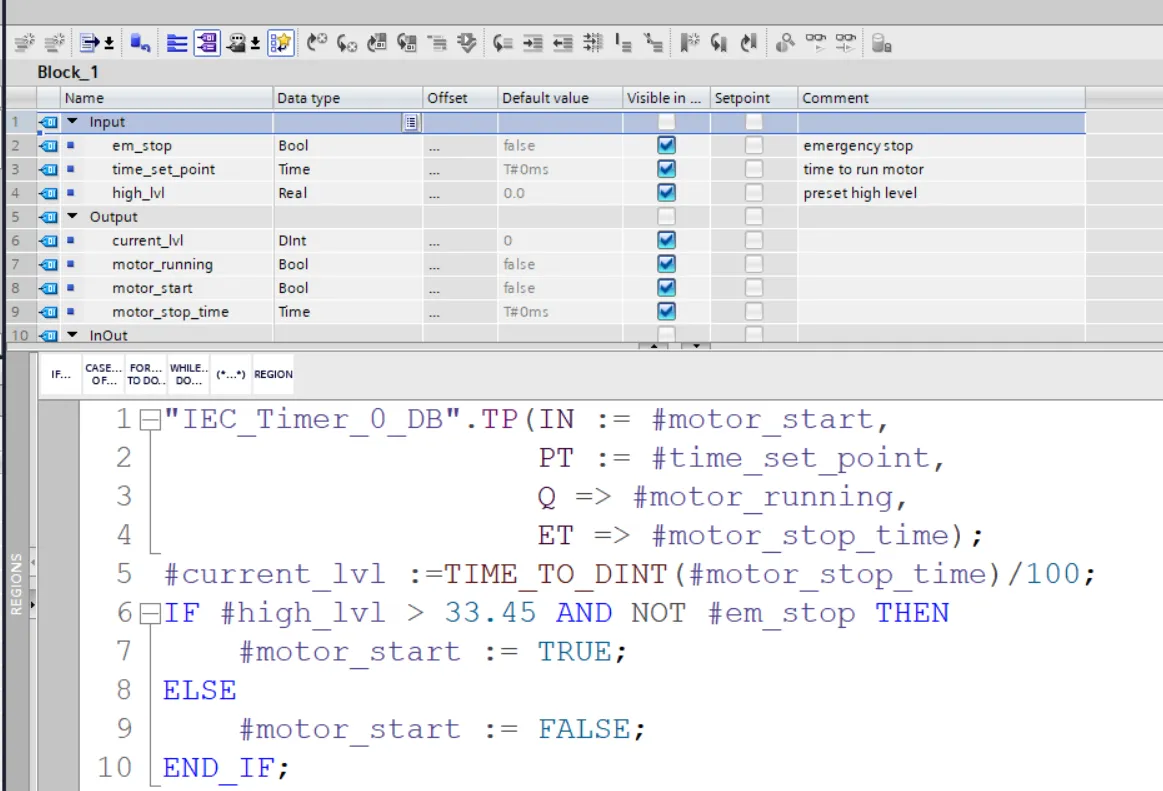1163x791 pixels.
Task: Uncheck Visible in for high_lvl
Action: pyautogui.click(x=666, y=193)
